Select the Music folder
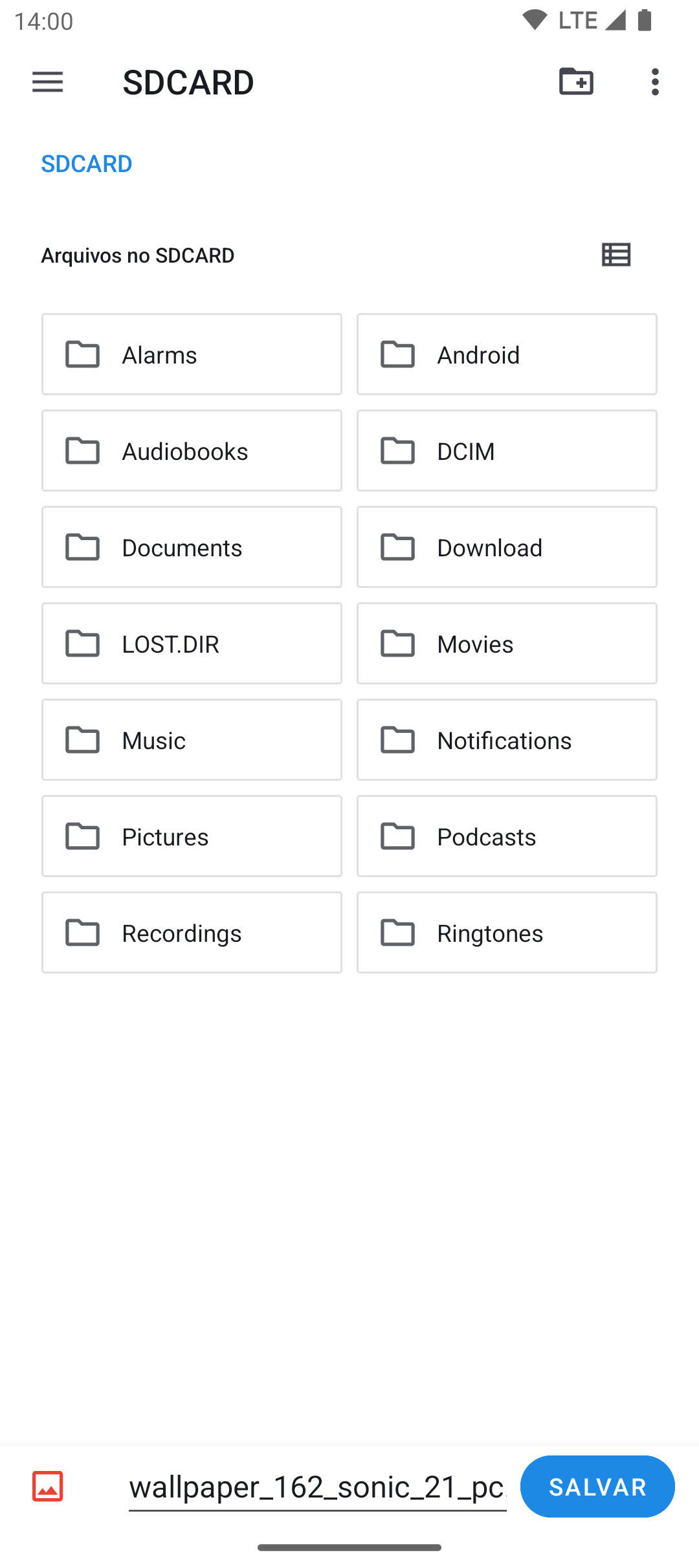This screenshot has width=699, height=1568. 192,740
